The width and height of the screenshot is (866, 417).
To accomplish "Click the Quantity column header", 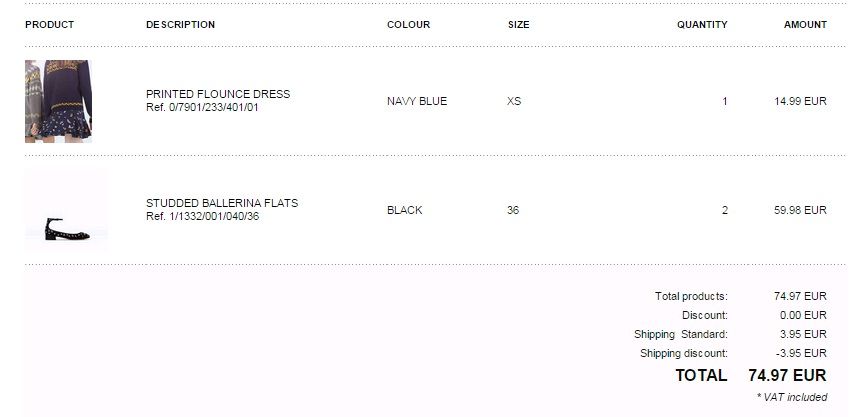I will coord(702,25).
